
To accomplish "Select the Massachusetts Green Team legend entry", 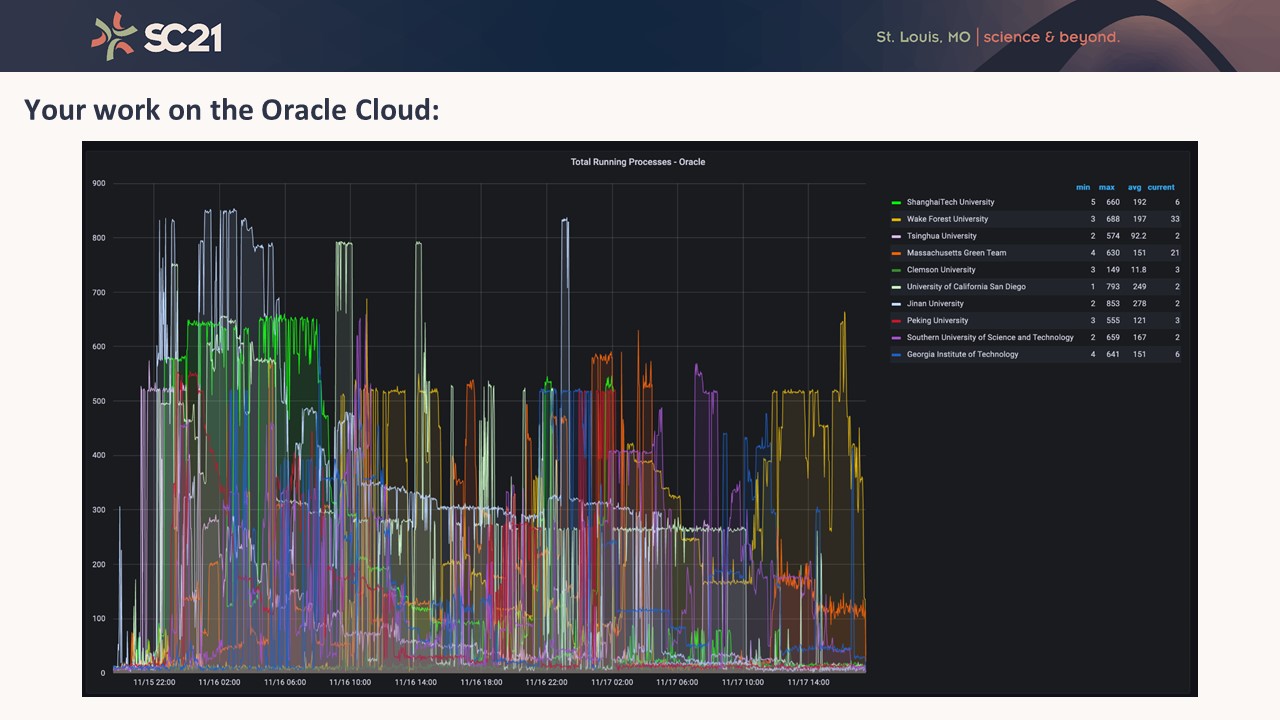I will tap(956, 253).
